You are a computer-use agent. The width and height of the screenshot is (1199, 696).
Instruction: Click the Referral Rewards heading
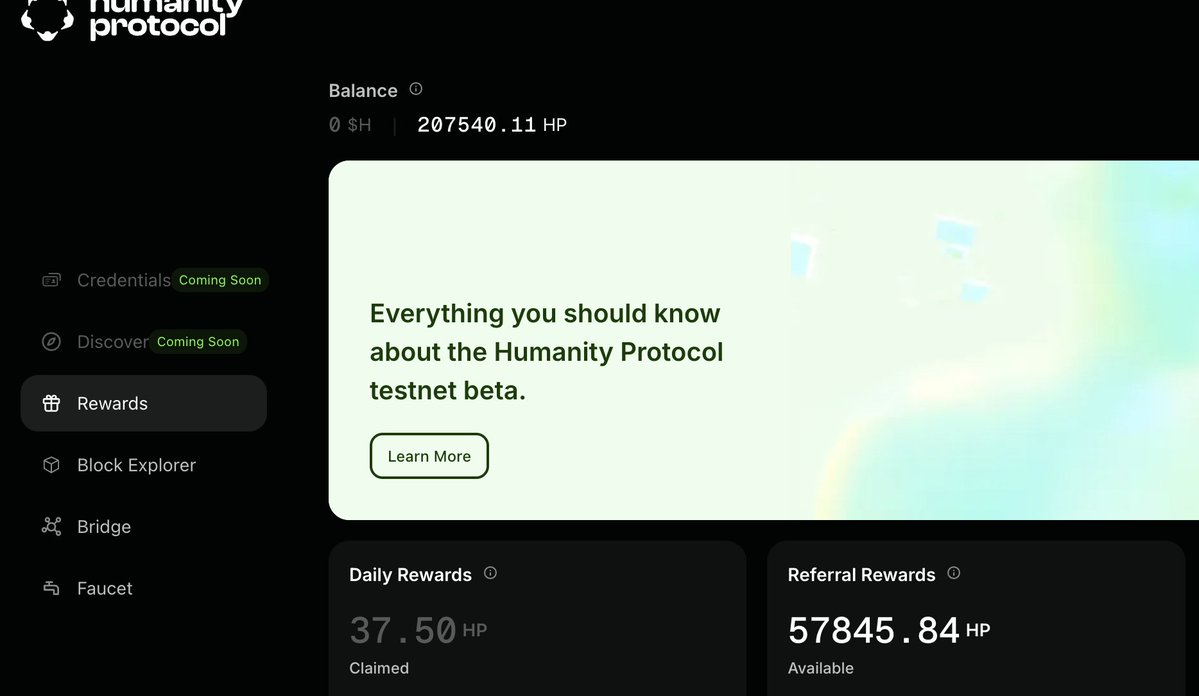[x=862, y=574]
